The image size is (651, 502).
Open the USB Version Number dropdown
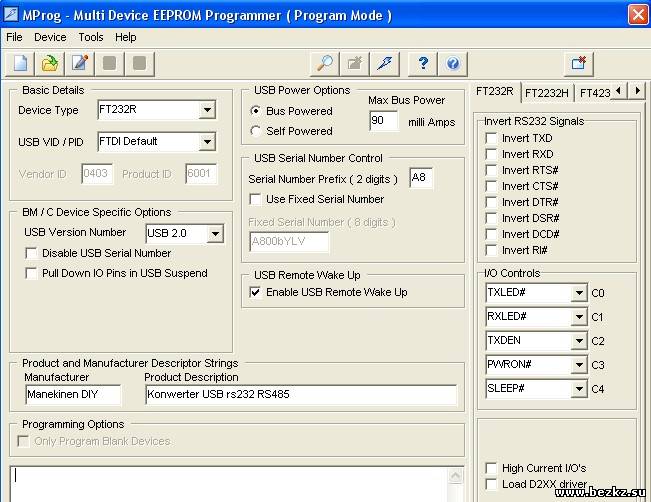click(215, 233)
